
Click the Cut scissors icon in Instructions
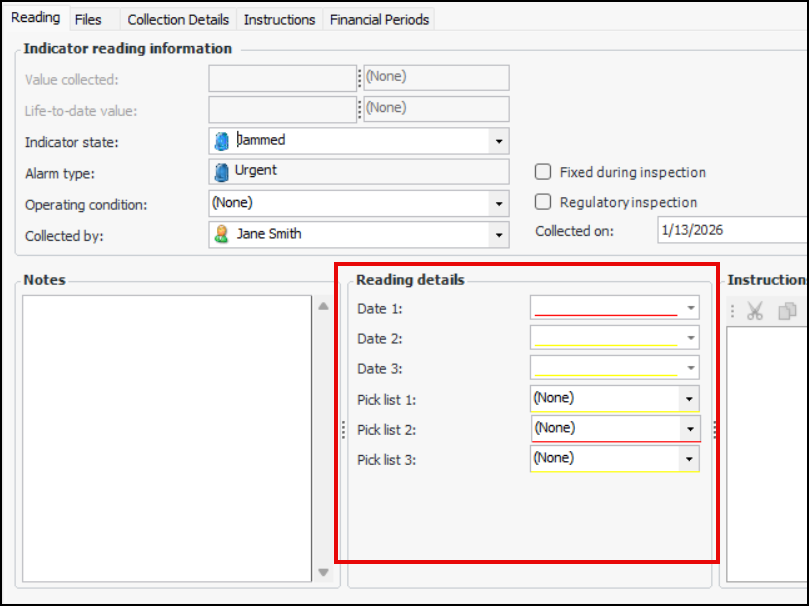[x=755, y=312]
